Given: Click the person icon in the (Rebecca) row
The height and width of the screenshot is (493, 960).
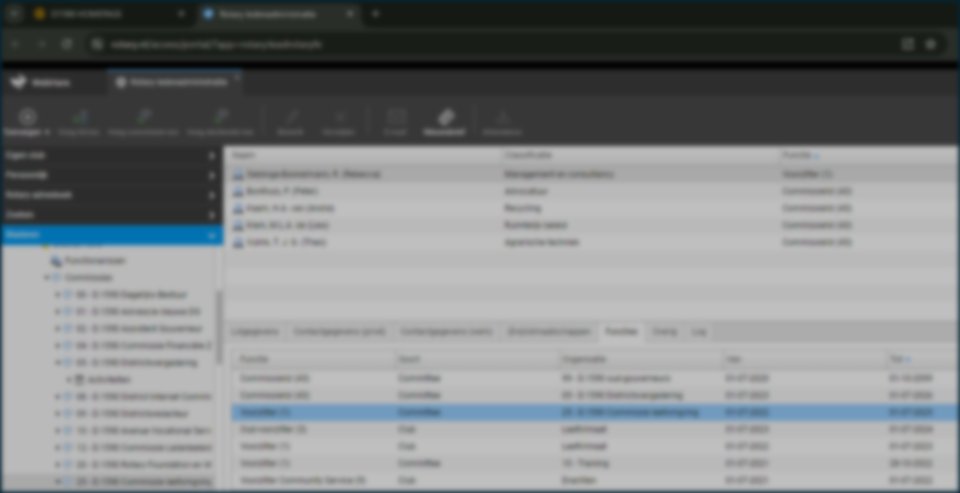Looking at the screenshot, I should 238,175.
